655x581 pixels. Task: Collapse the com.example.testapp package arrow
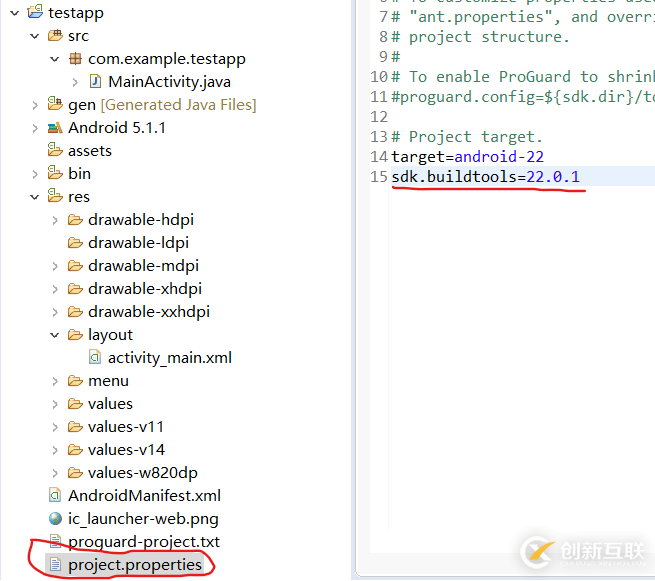click(x=55, y=59)
